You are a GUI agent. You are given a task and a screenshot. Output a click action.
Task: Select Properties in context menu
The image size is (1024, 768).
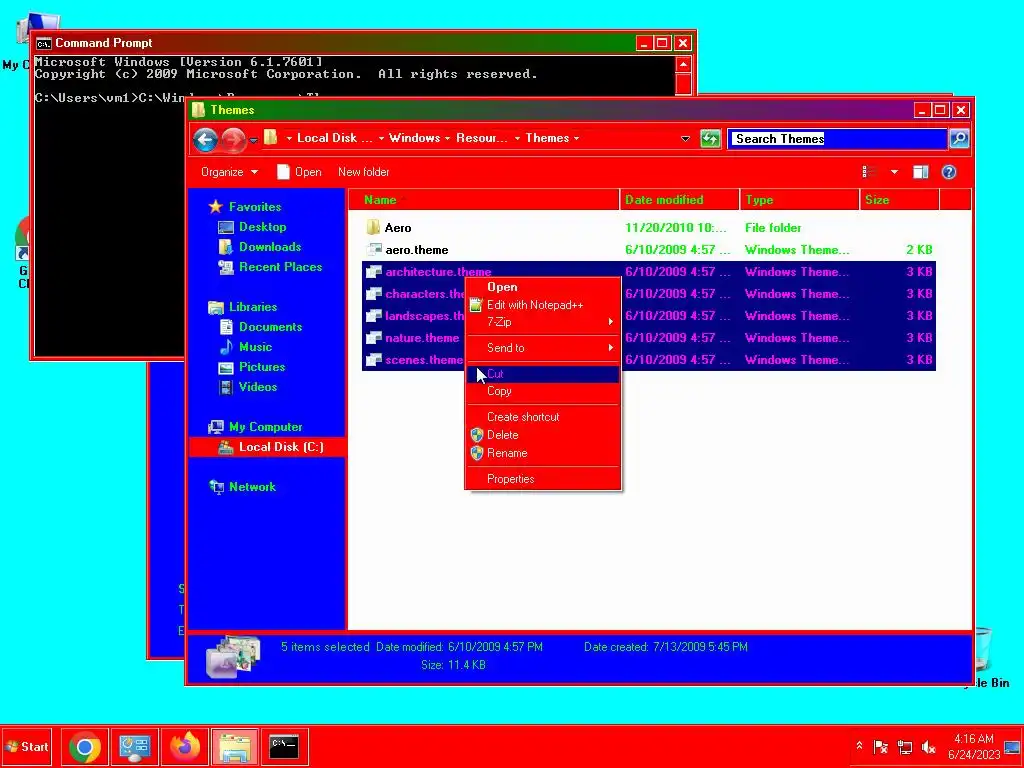click(x=542, y=479)
